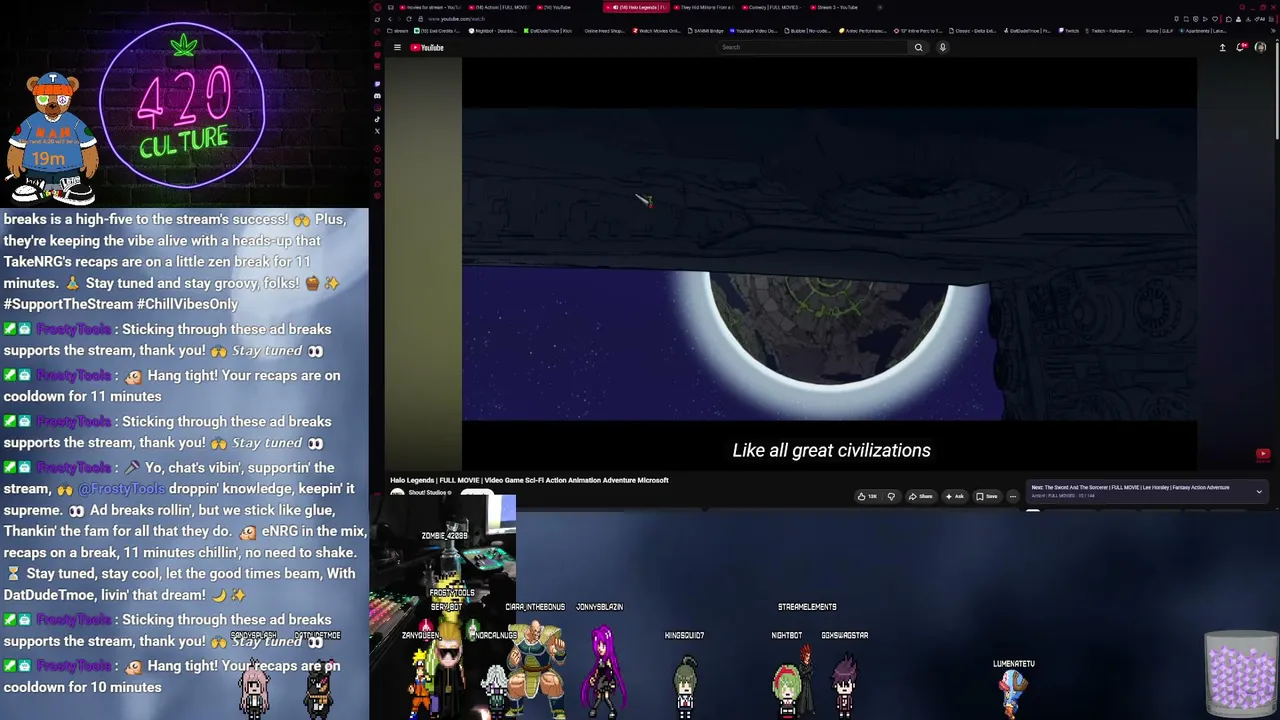Click the Halo Legends video title text
The width and height of the screenshot is (1280, 720).
coord(529,480)
